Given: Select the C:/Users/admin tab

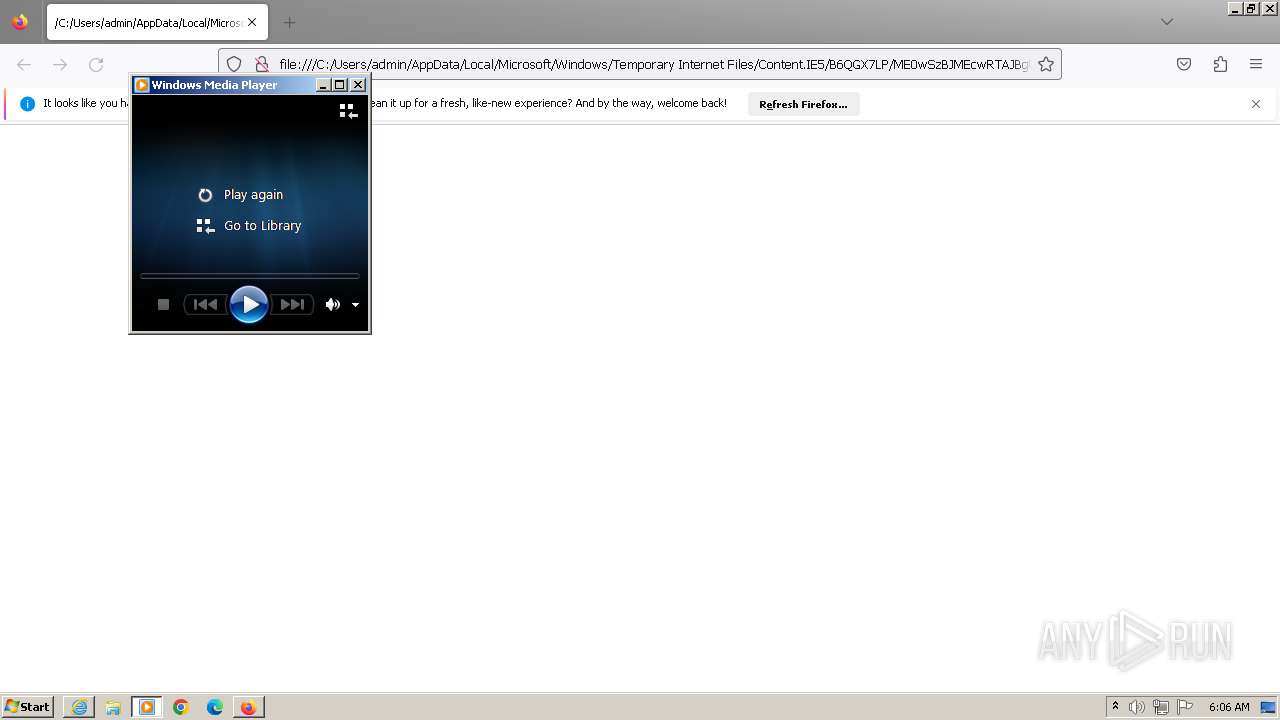Looking at the screenshot, I should point(157,22).
